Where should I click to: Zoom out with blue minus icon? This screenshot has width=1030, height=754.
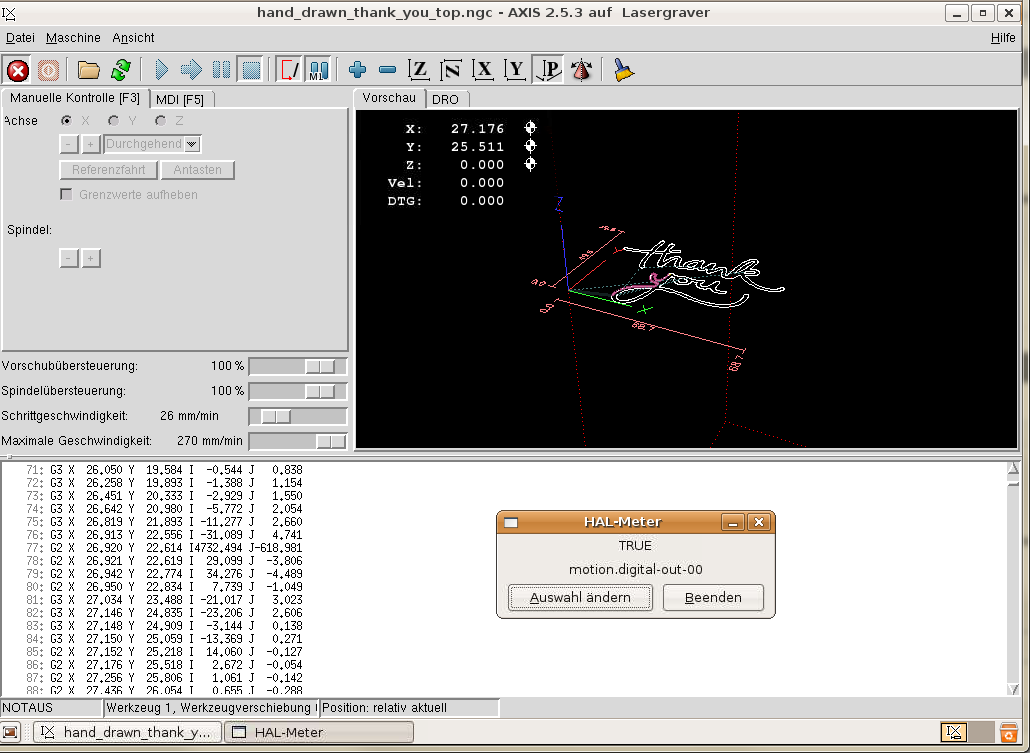click(388, 70)
